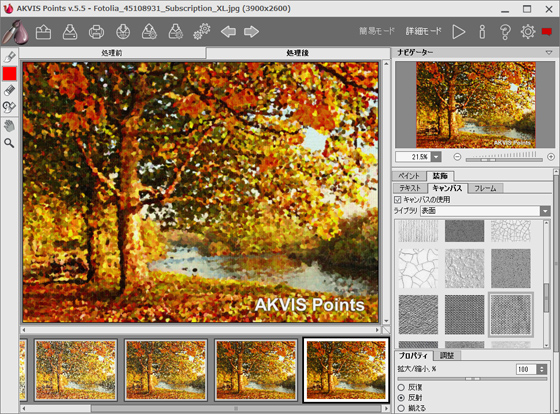The image size is (560, 414).
Task: Select the first full preset thumbnail
Action: (x=75, y=370)
